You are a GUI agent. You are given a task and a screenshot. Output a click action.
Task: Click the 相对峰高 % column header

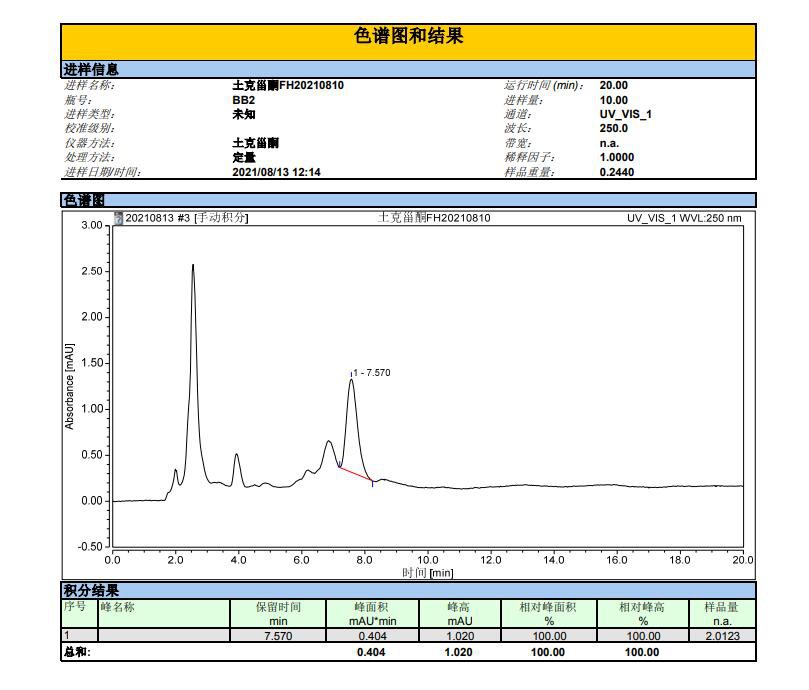(643, 613)
